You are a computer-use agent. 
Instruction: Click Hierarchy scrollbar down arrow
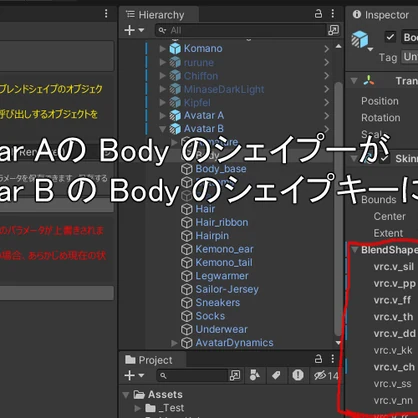tap(338, 343)
